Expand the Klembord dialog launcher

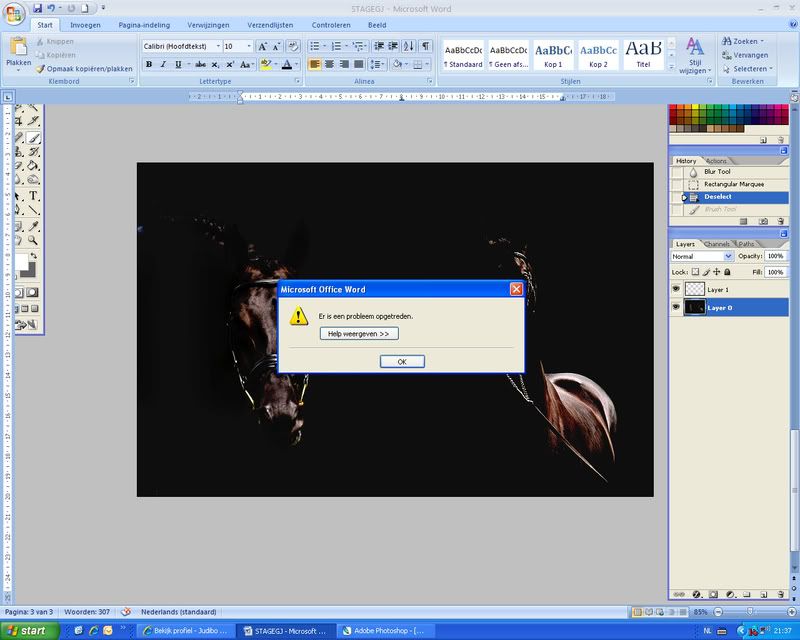pyautogui.click(x=132, y=81)
